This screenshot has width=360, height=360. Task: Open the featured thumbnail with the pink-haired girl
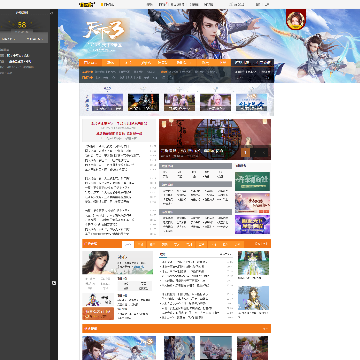pyautogui.click(x=215, y=102)
